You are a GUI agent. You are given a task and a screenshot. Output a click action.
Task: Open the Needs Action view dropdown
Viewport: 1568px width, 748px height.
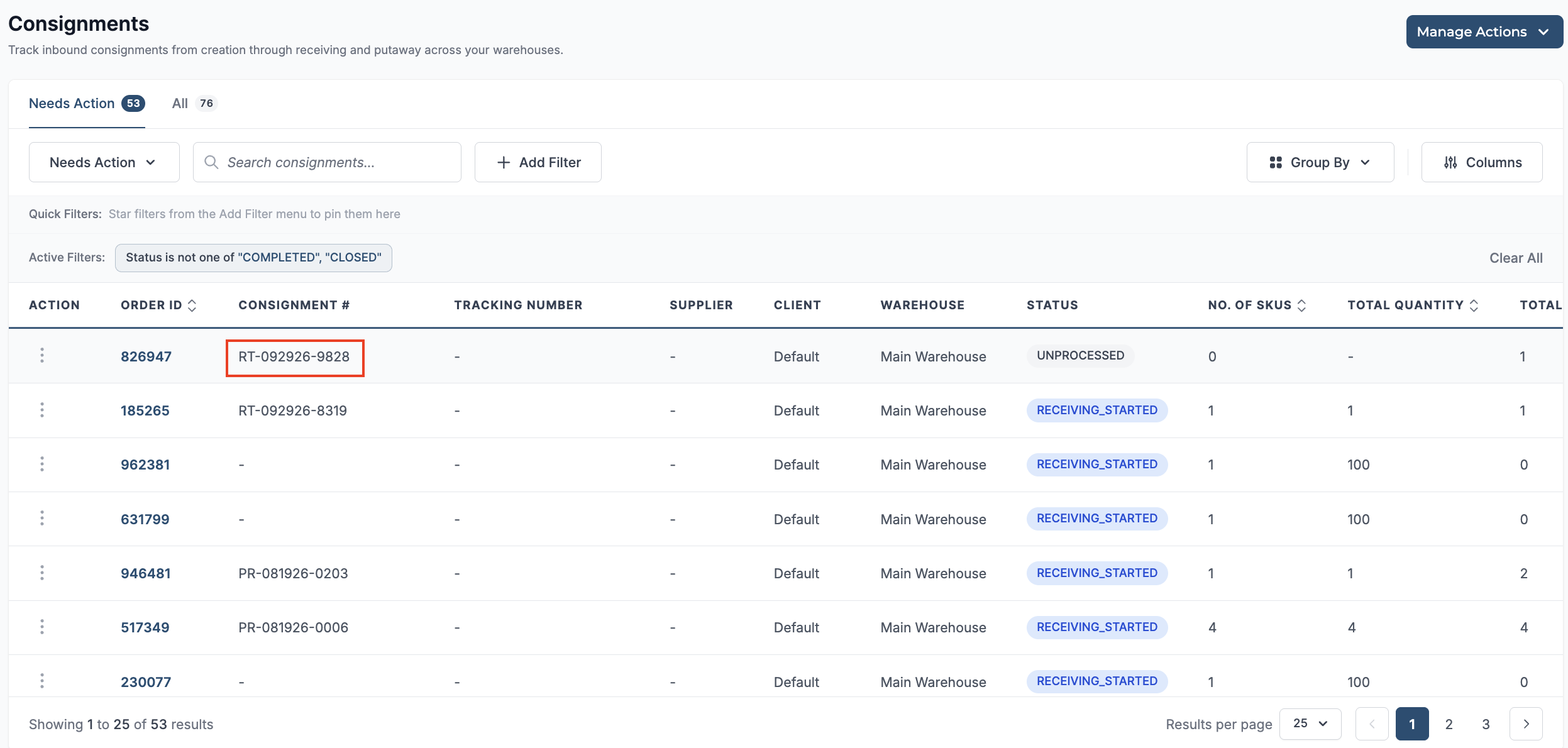click(x=104, y=162)
